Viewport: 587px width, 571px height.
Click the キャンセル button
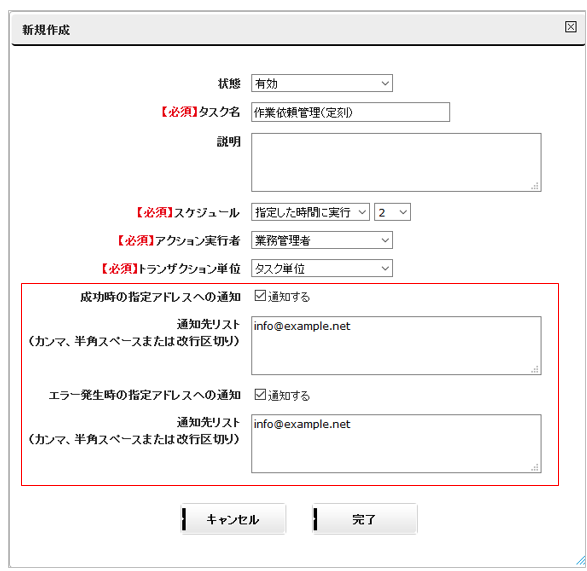tap(233, 519)
